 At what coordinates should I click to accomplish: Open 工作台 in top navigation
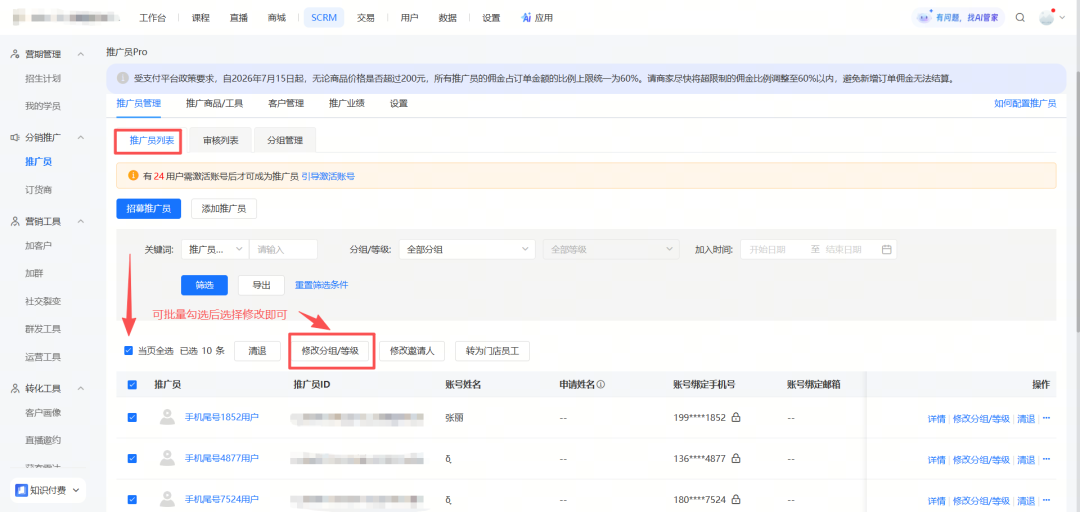pyautogui.click(x=152, y=18)
